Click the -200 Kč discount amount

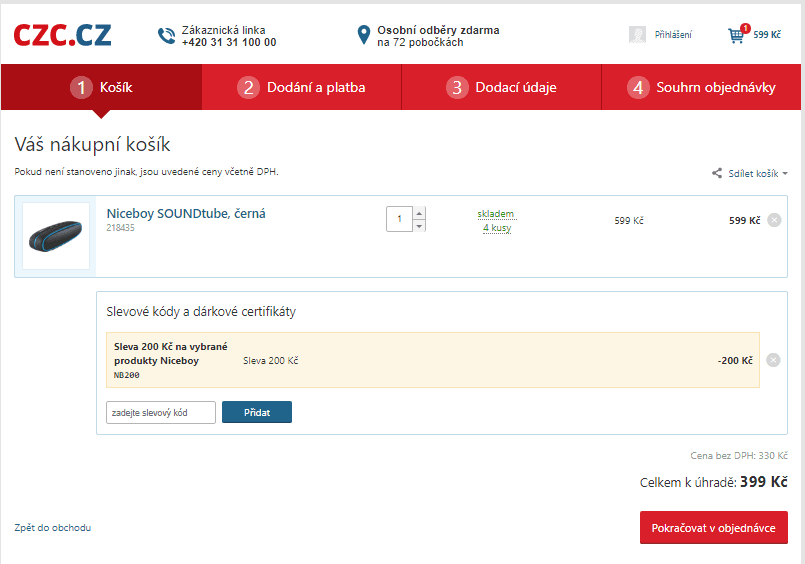point(735,360)
